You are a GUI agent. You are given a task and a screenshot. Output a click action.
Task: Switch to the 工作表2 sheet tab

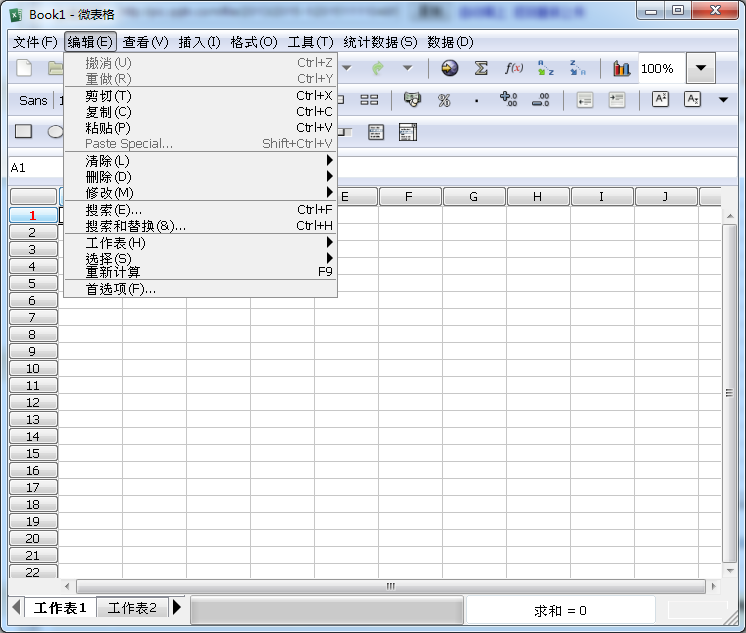[x=132, y=608]
